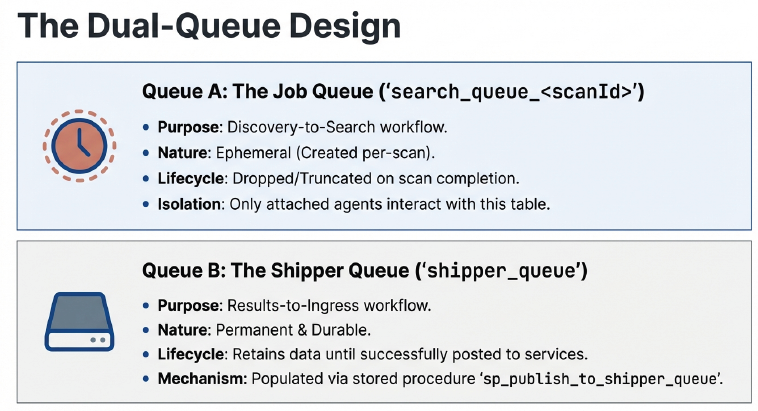Image resolution: width=758 pixels, height=411 pixels.
Task: Click the disk drive icon beside Queue B
Action: point(75,320)
